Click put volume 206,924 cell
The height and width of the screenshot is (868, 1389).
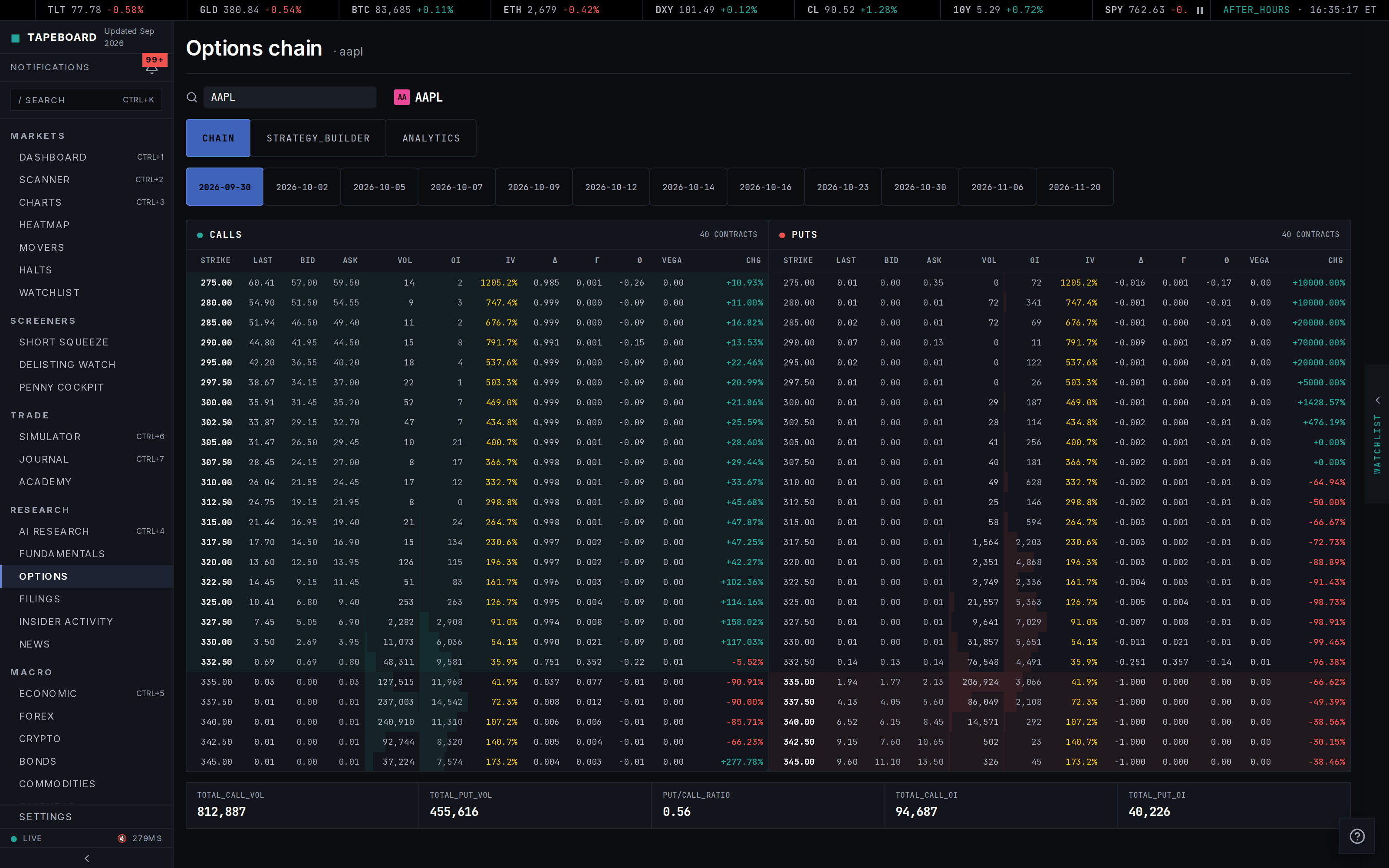click(981, 682)
